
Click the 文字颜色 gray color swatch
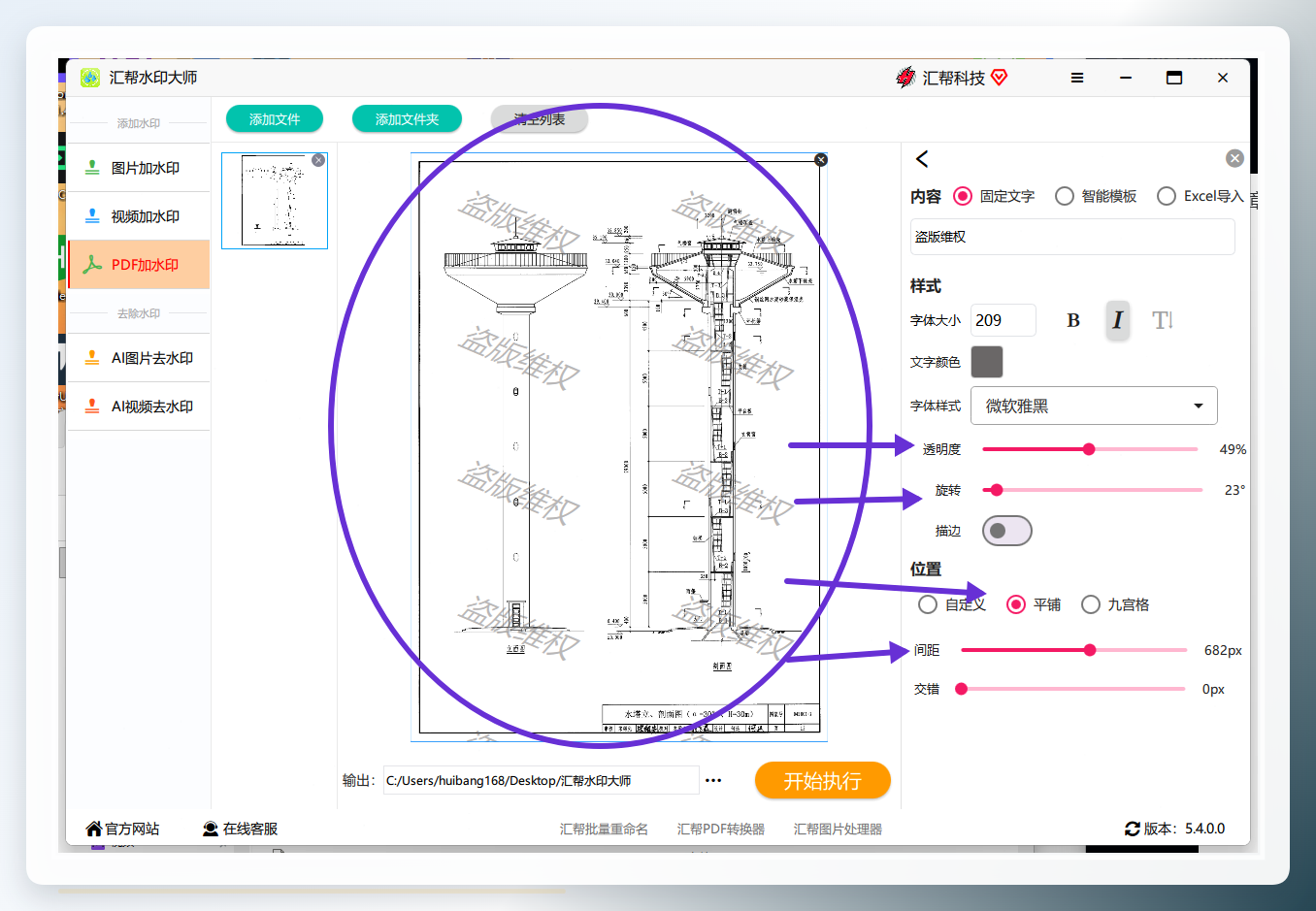tap(987, 362)
